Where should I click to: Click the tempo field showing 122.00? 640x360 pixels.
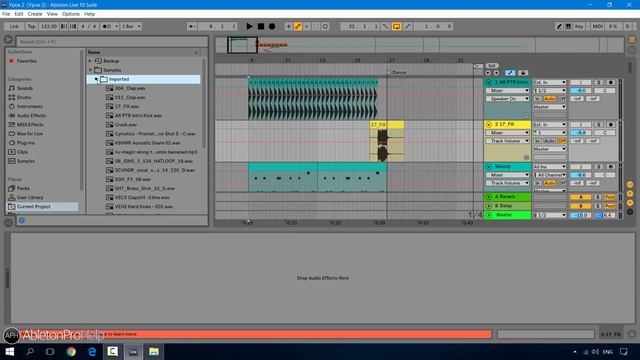[49, 26]
